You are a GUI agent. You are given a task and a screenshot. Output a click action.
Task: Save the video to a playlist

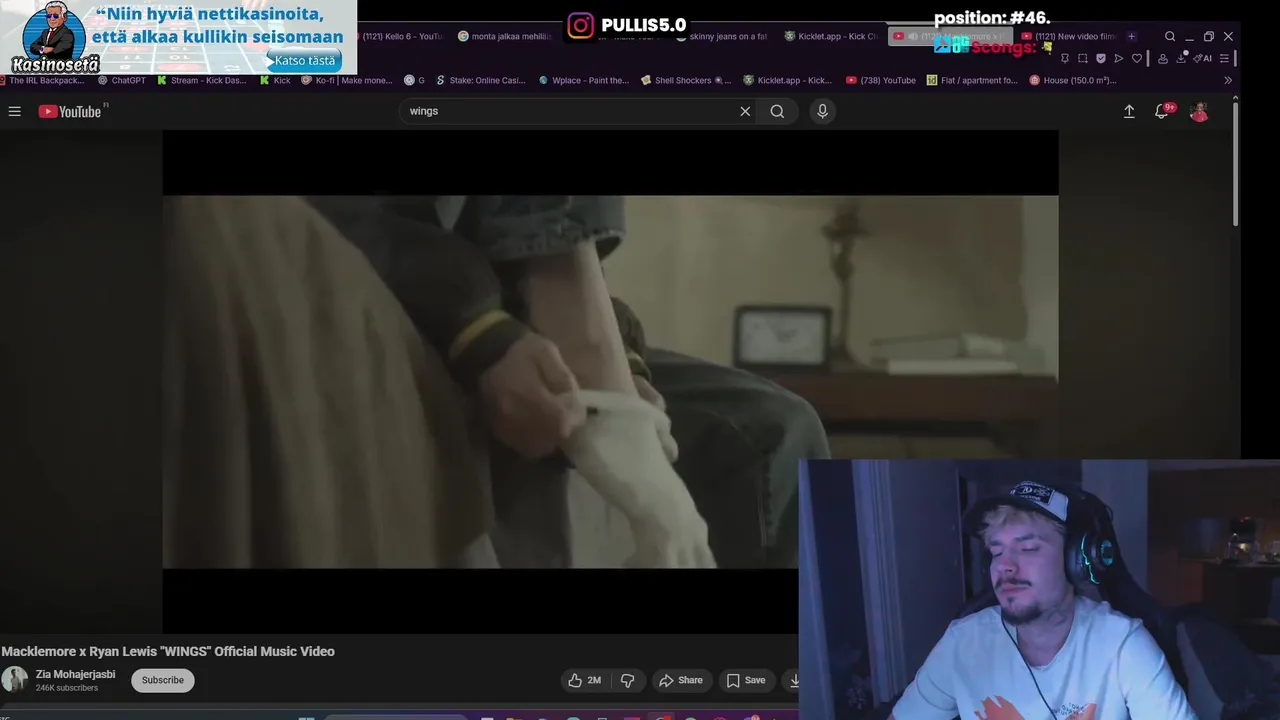click(746, 680)
